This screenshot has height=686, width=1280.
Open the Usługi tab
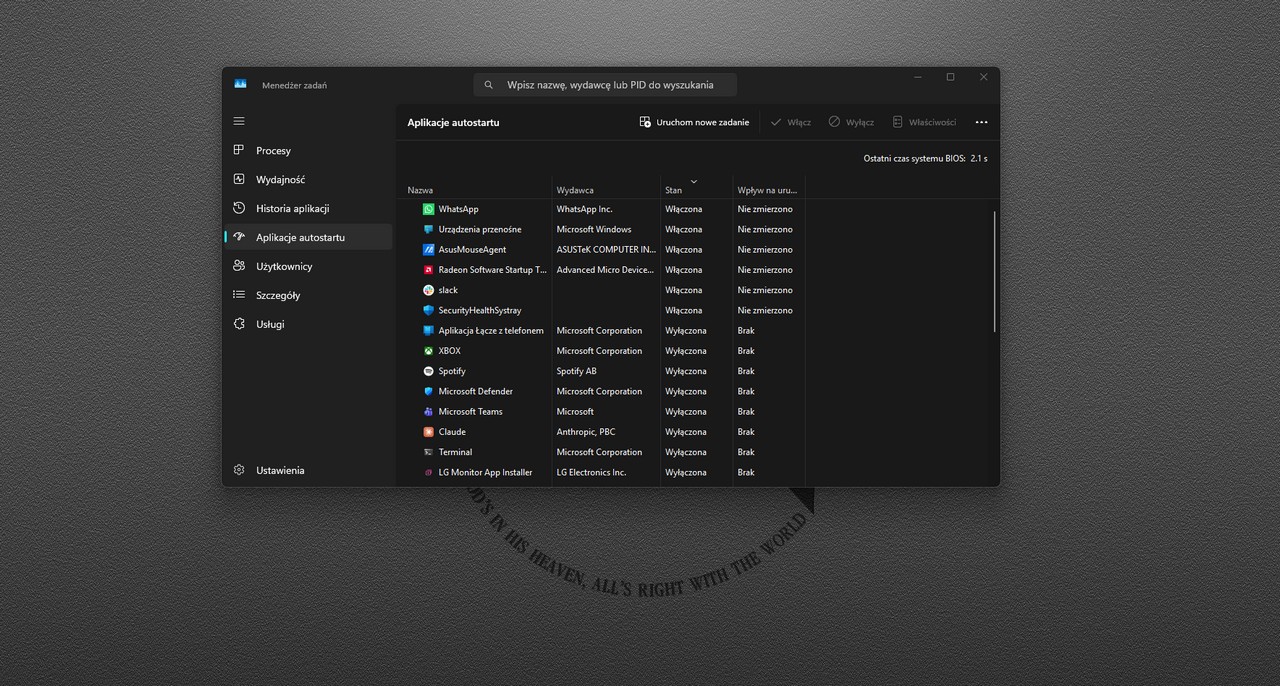(308, 324)
